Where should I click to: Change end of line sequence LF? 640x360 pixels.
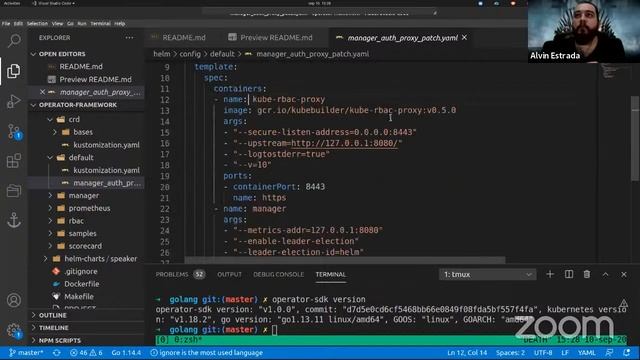tap(565, 353)
